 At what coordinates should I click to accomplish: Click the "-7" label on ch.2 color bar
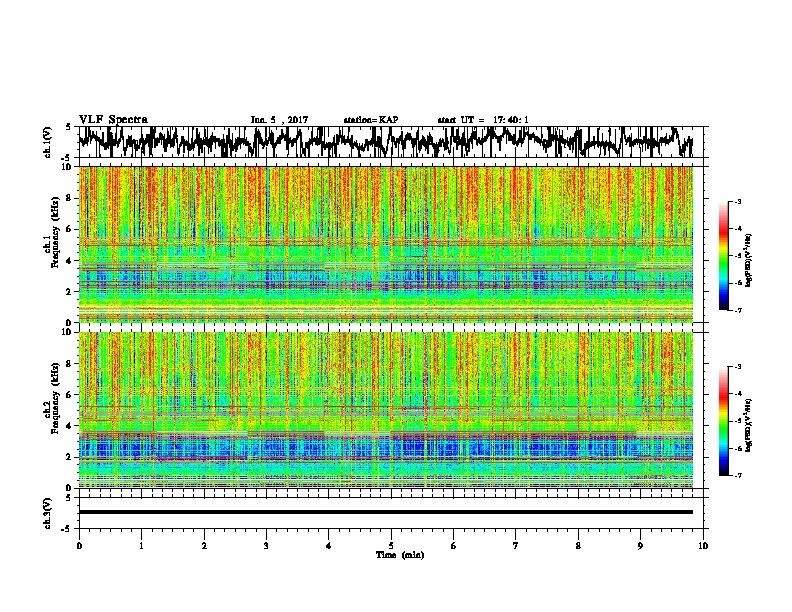(x=737, y=475)
